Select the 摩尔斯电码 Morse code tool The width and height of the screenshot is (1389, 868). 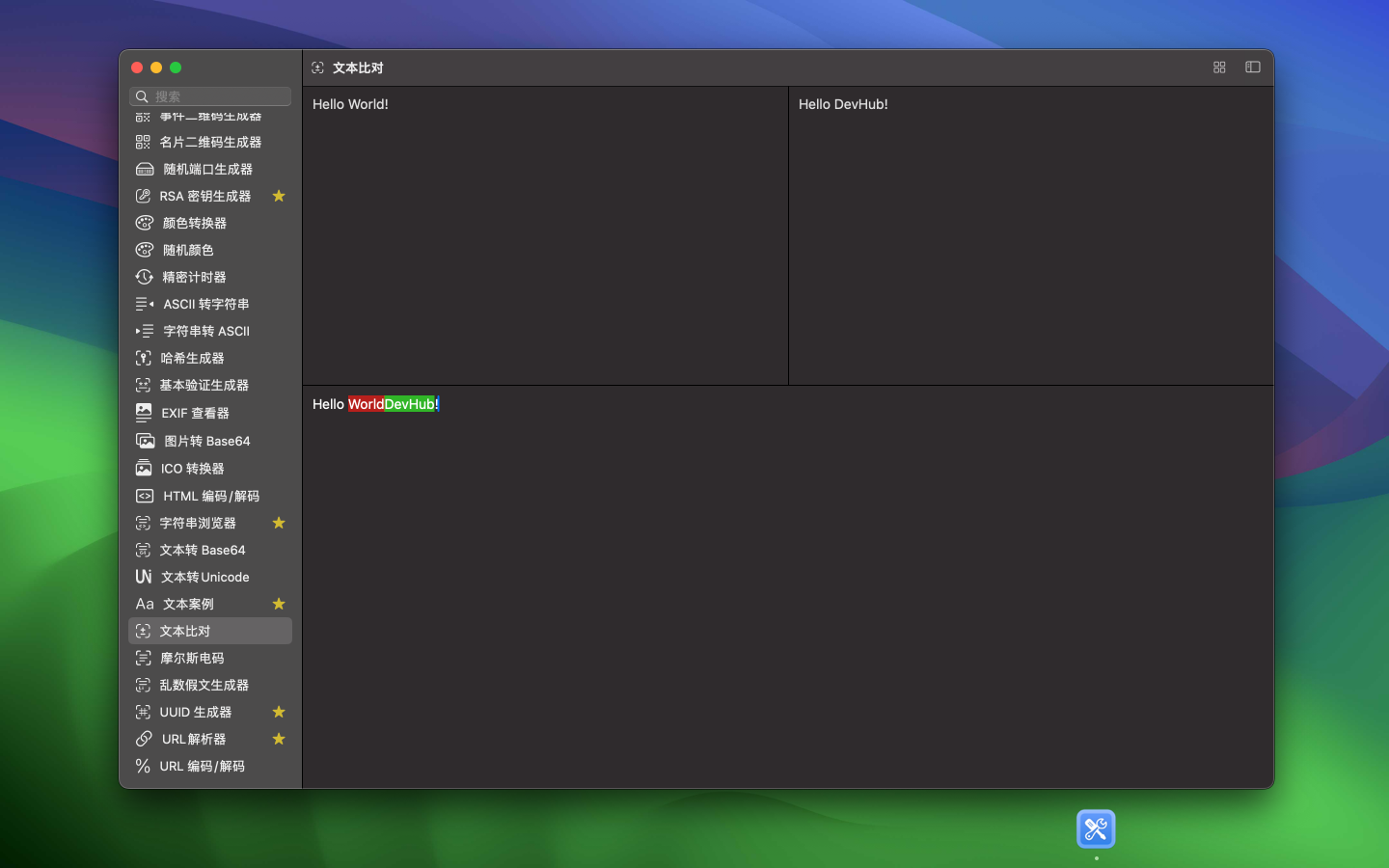[x=192, y=658]
